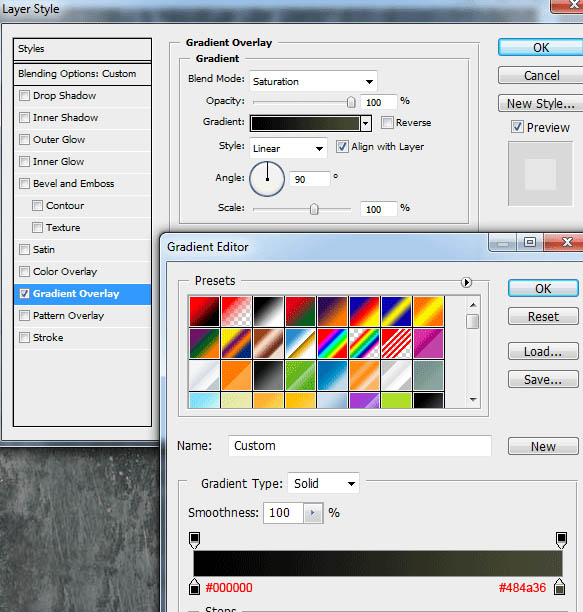Click the Load... button in Gradient Editor
The image size is (583, 612).
[543, 351]
